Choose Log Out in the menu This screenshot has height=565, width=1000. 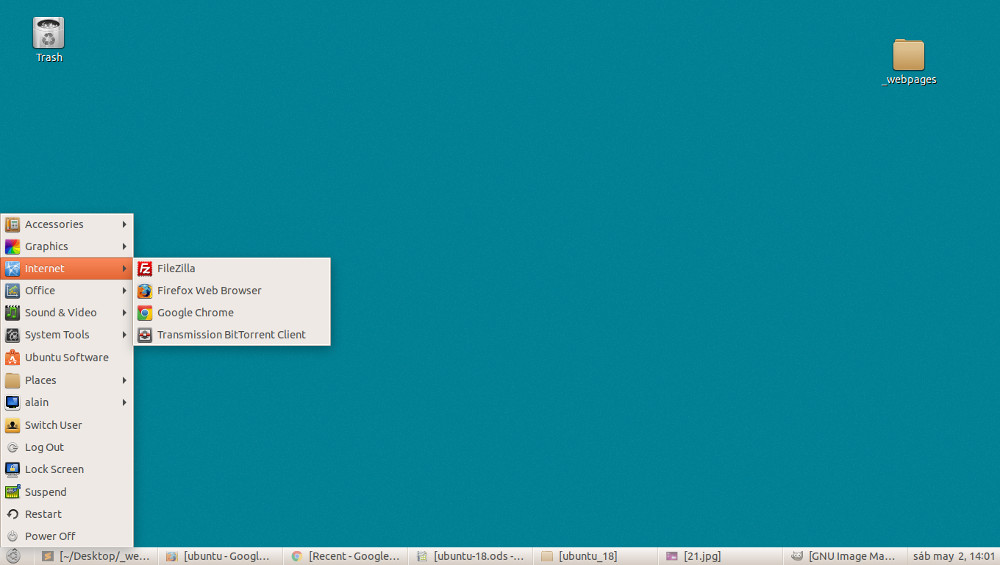[x=67, y=448]
